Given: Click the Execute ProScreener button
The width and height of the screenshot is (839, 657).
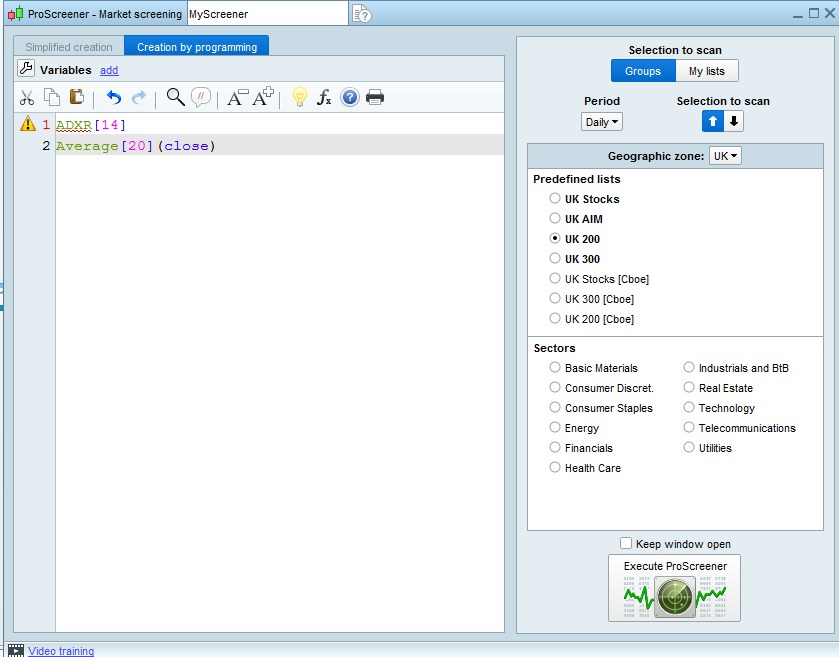Looking at the screenshot, I should click(674, 588).
